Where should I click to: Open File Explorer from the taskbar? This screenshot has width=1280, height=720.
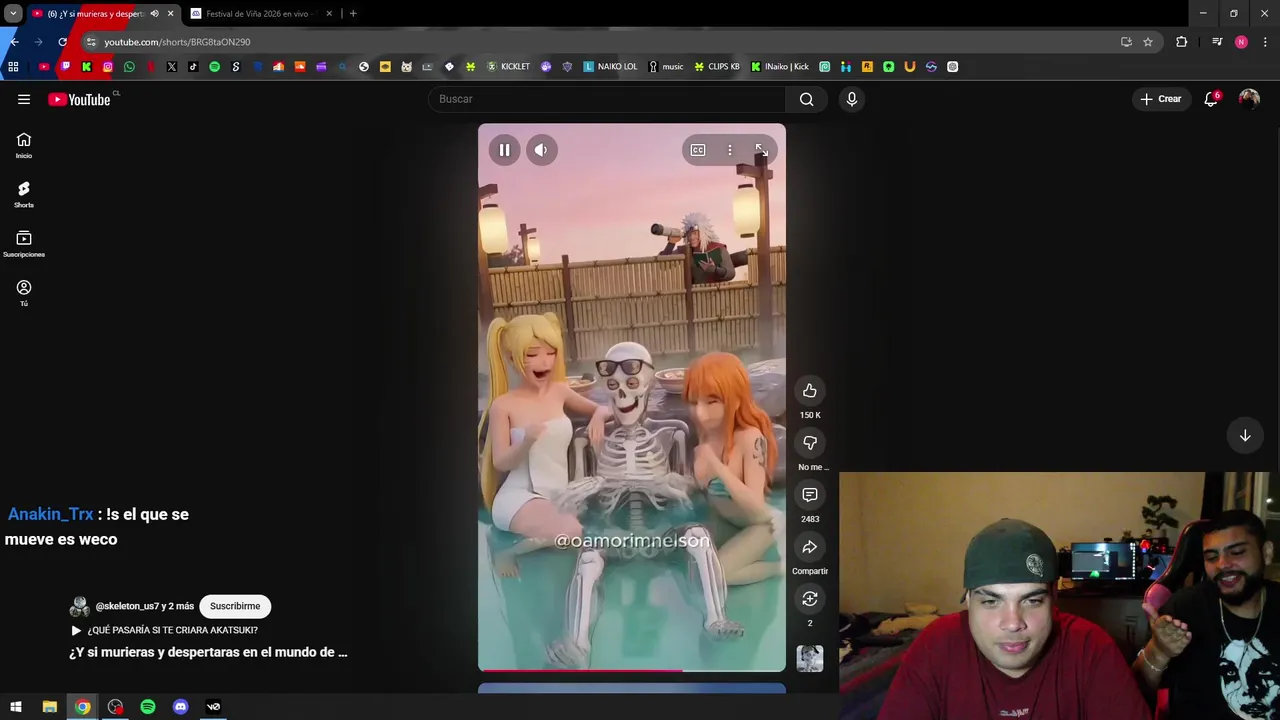tap(49, 707)
